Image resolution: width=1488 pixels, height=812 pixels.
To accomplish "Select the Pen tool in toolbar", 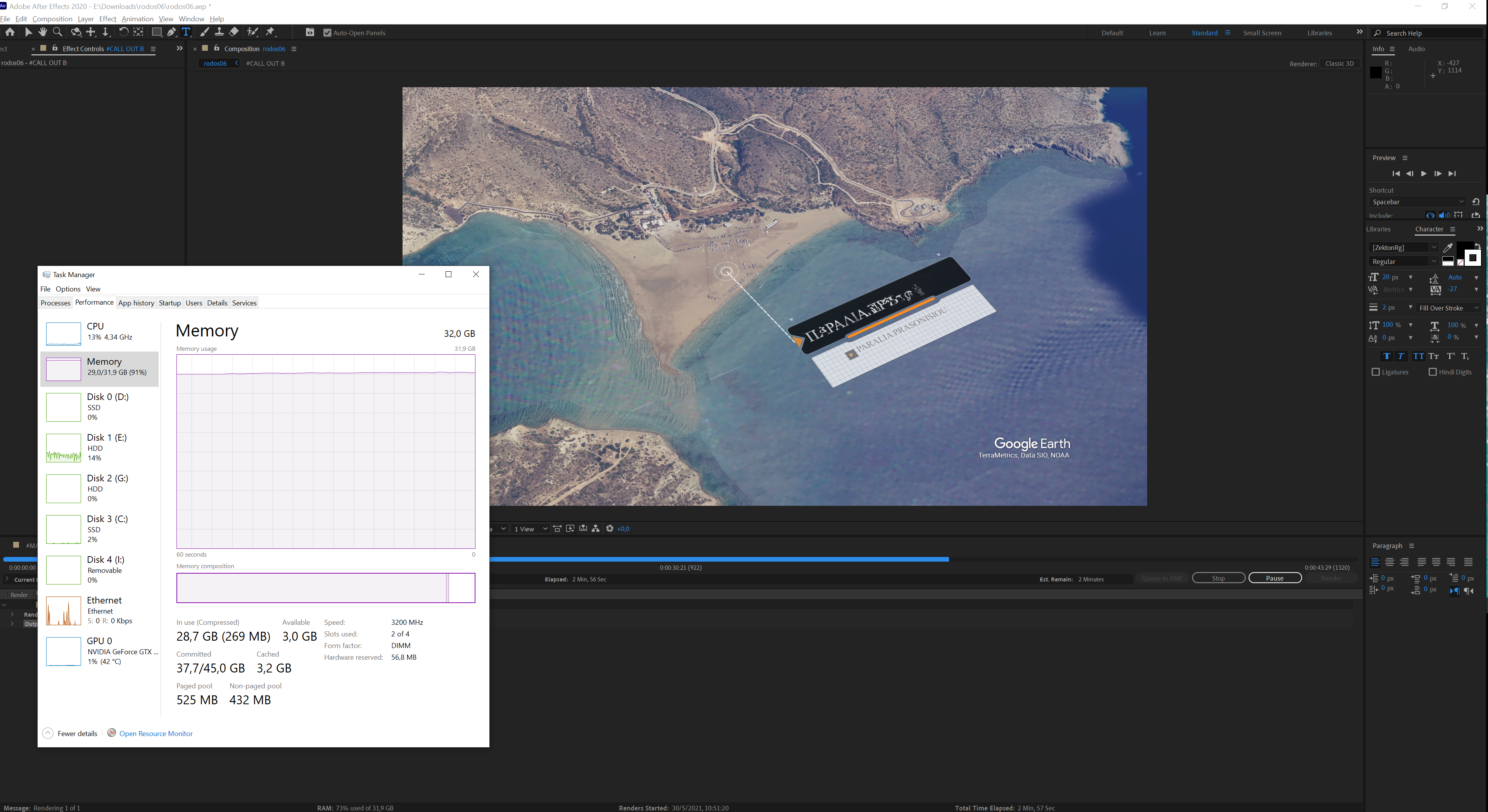I will pos(171,32).
